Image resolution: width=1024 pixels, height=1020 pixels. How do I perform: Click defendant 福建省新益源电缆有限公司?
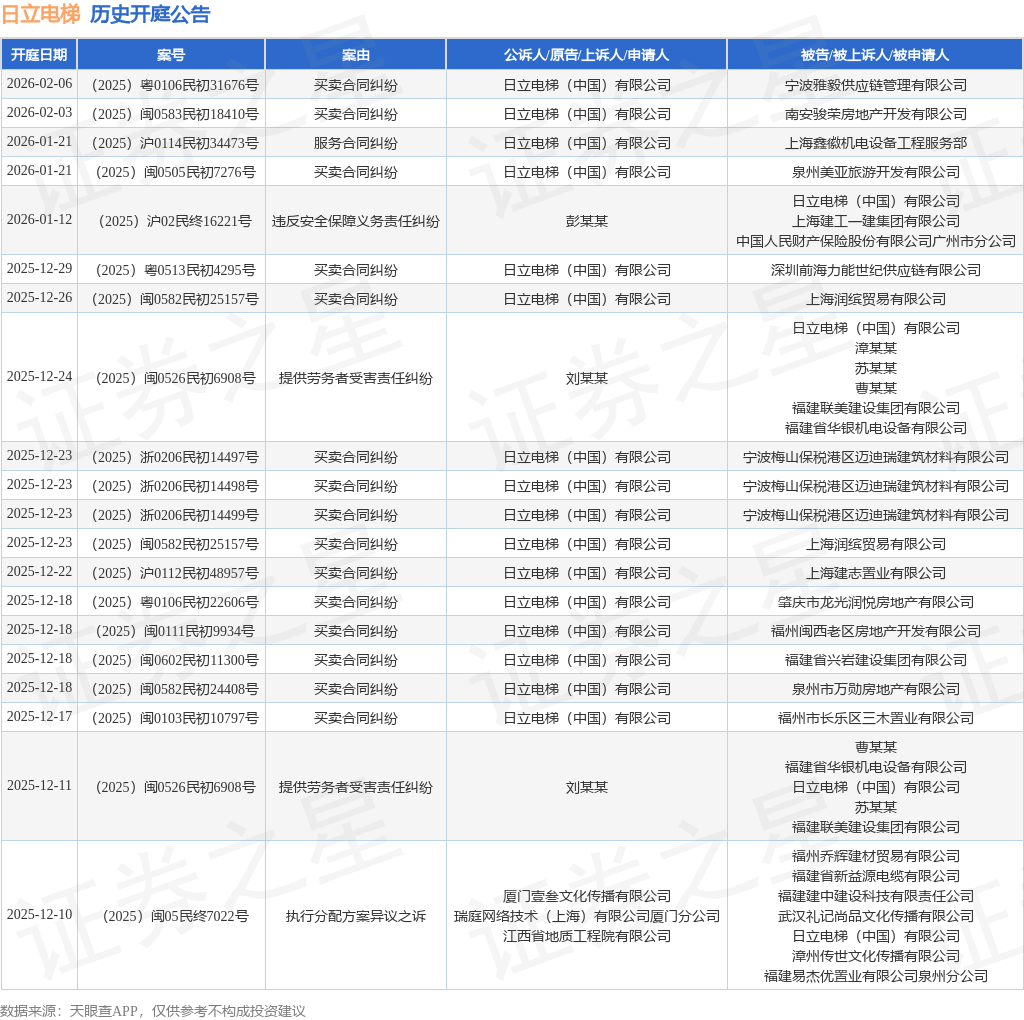coord(876,876)
